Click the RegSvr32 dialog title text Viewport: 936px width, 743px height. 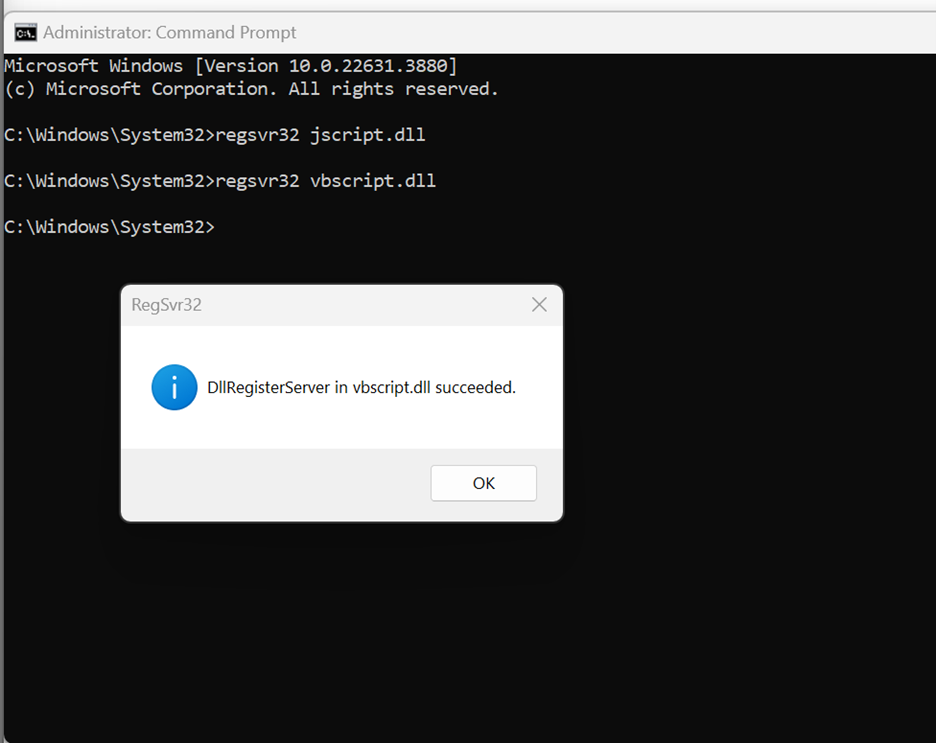click(166, 305)
